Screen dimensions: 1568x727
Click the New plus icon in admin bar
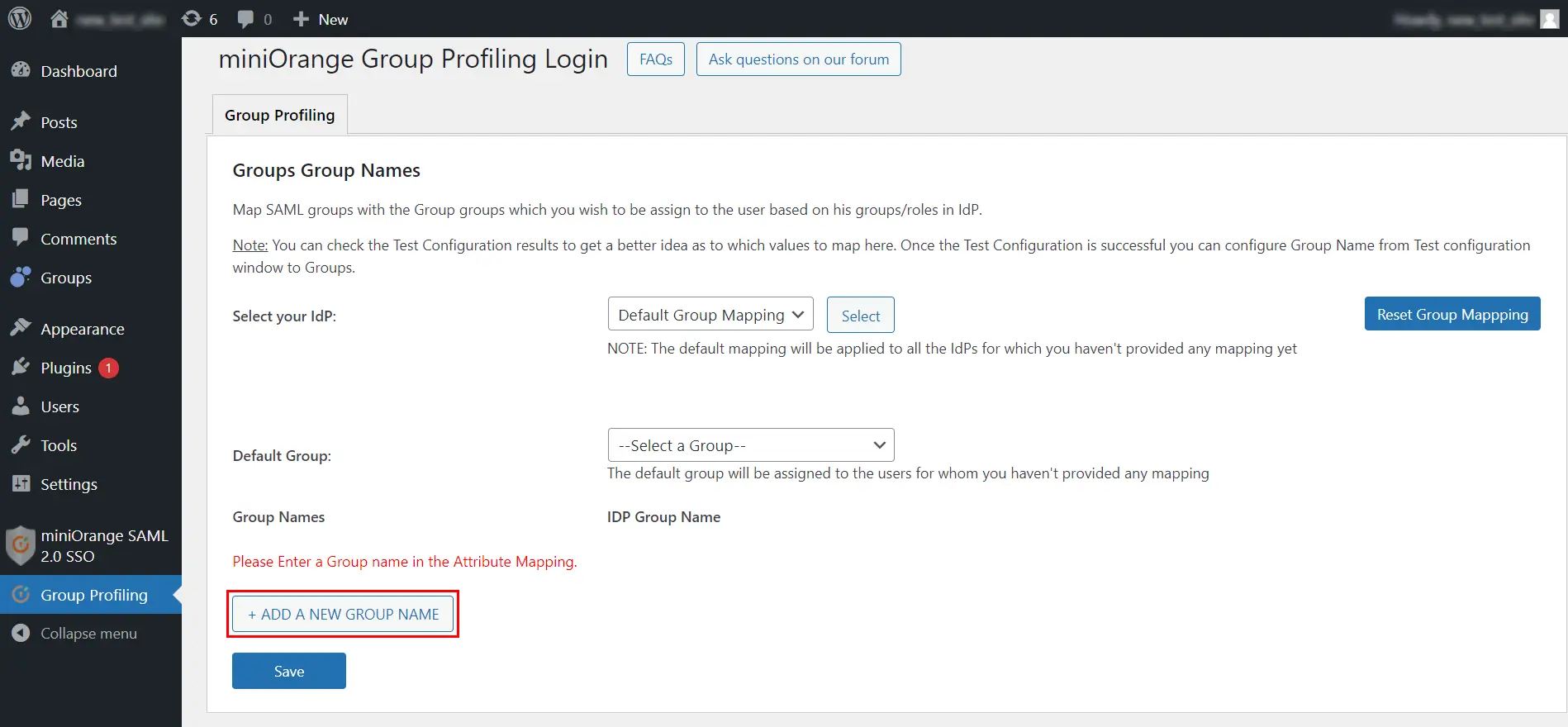tap(302, 19)
